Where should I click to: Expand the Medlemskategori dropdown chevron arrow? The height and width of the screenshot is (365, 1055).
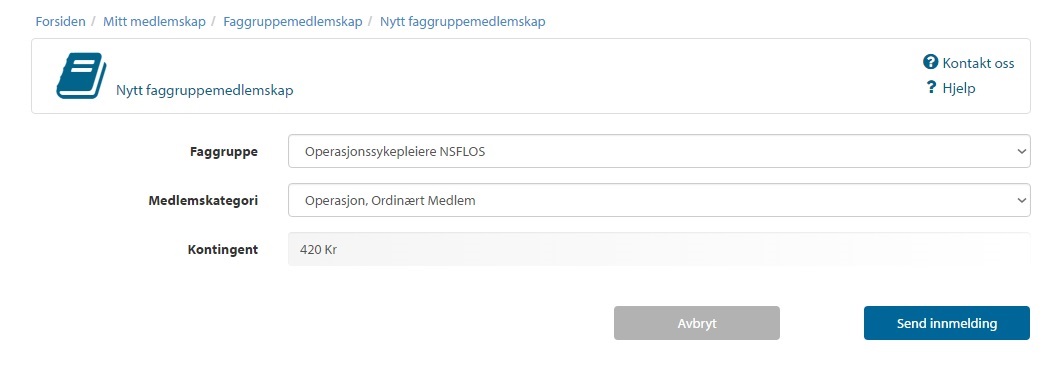1021,200
